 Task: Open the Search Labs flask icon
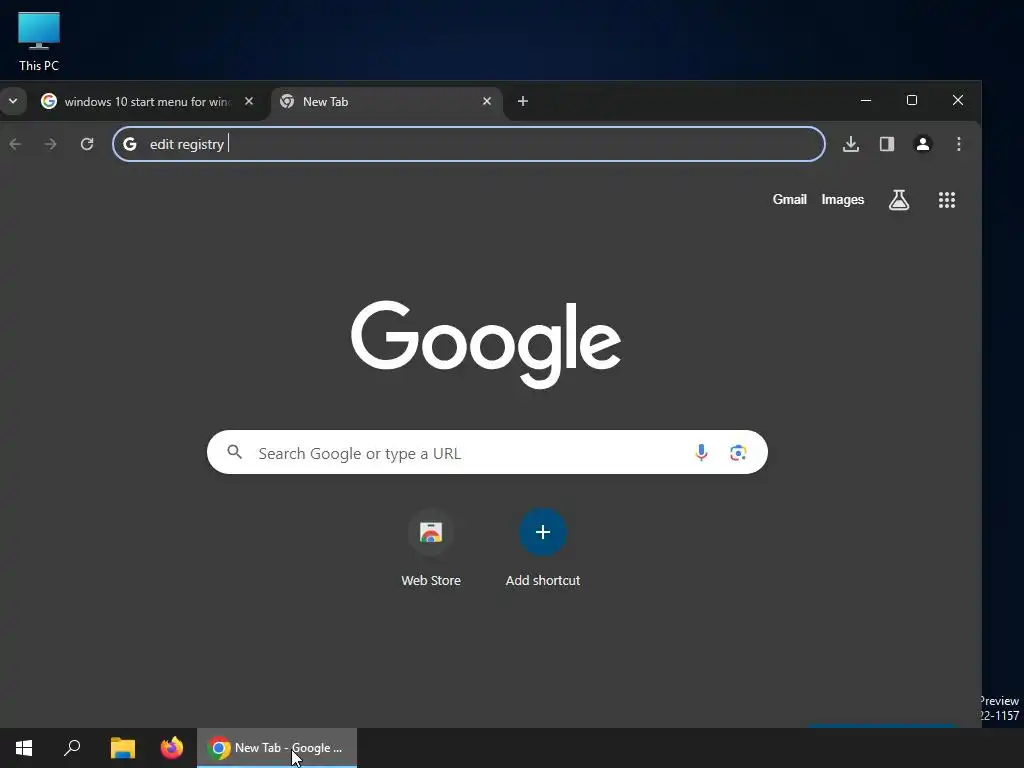pos(899,200)
